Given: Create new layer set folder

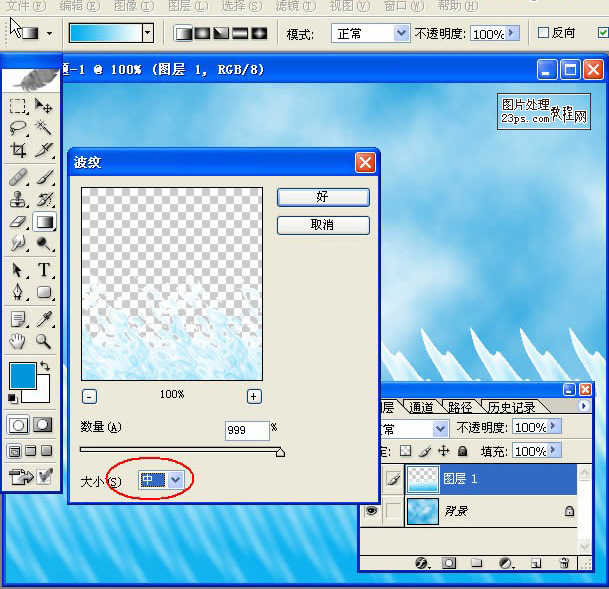Looking at the screenshot, I should click(x=476, y=563).
